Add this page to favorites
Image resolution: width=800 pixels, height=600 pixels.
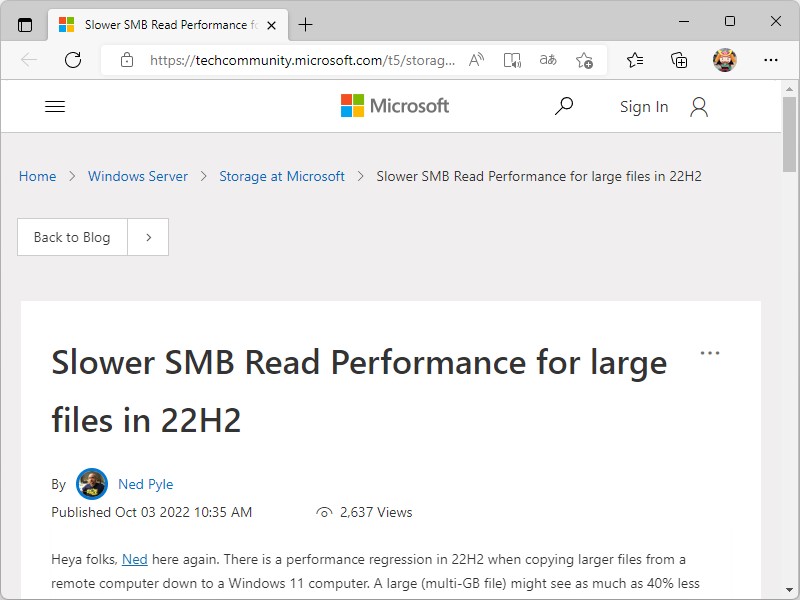(x=585, y=60)
